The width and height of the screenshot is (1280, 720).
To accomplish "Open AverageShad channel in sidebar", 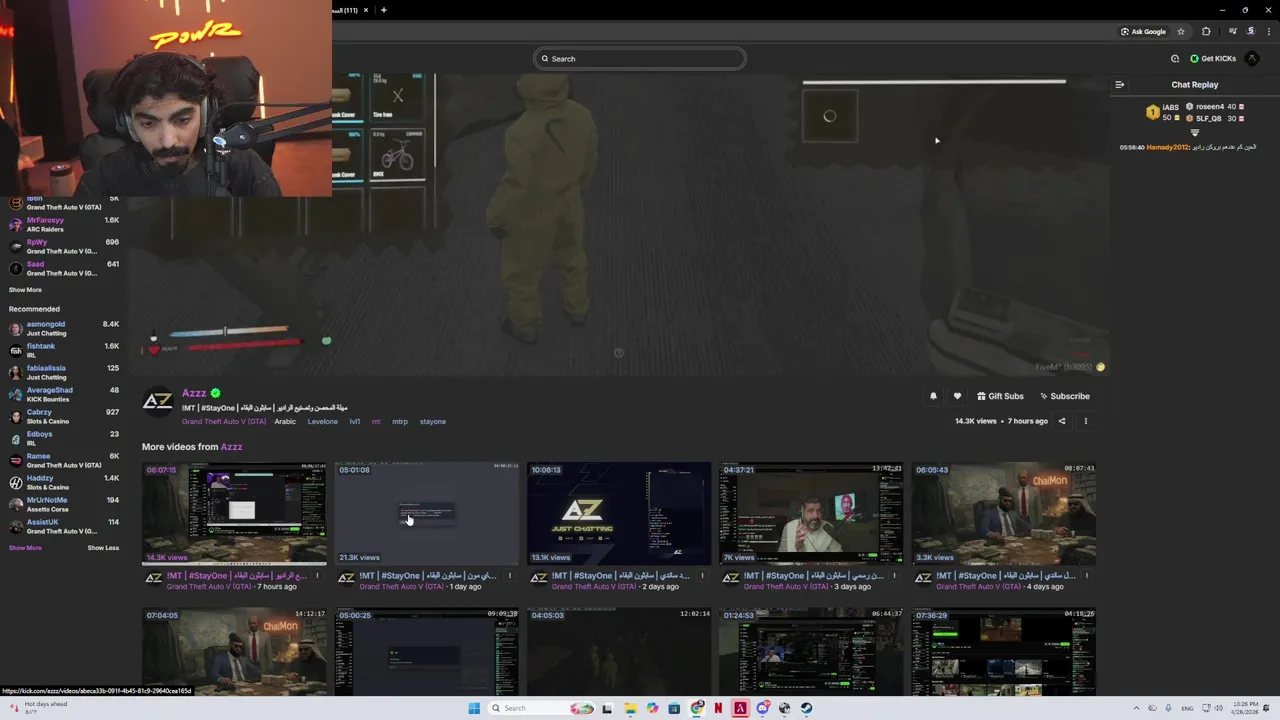I will pyautogui.click(x=63, y=394).
